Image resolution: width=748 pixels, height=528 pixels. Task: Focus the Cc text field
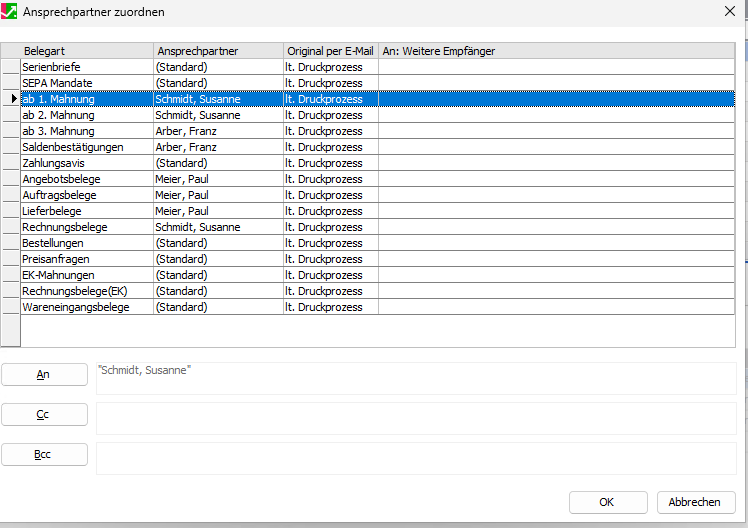415,418
